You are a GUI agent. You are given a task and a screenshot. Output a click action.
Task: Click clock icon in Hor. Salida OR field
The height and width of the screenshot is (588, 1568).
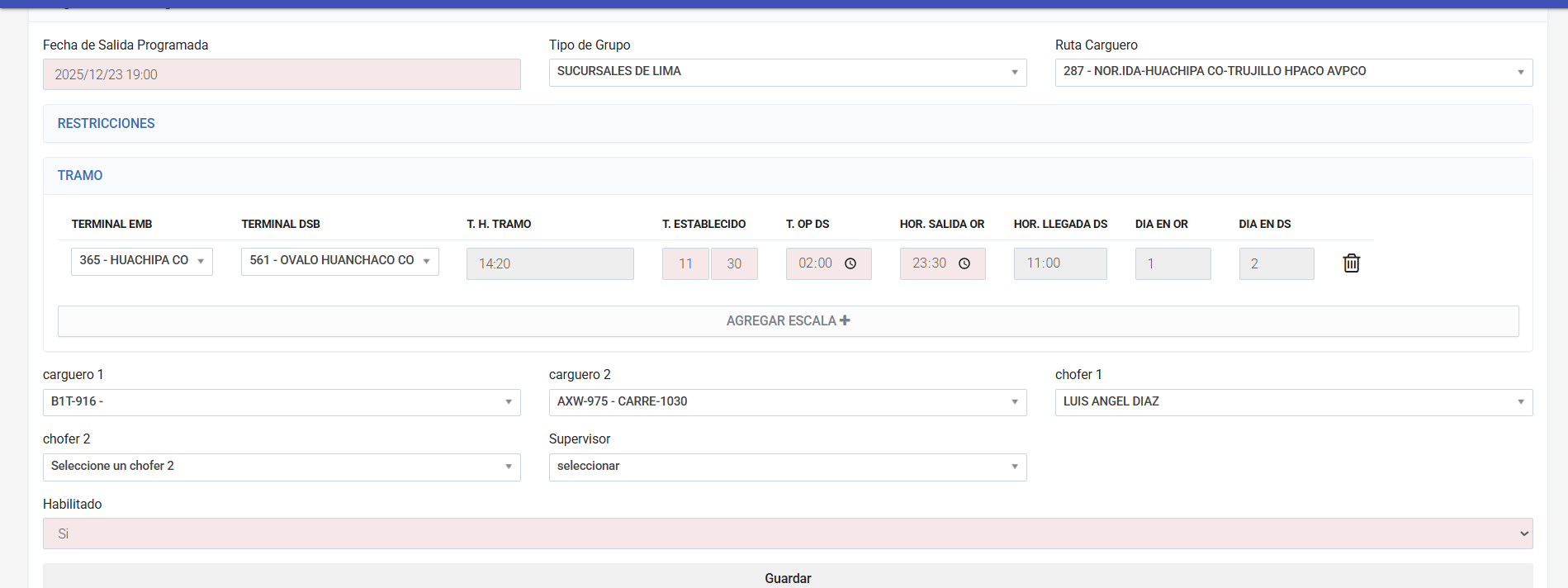tap(964, 263)
